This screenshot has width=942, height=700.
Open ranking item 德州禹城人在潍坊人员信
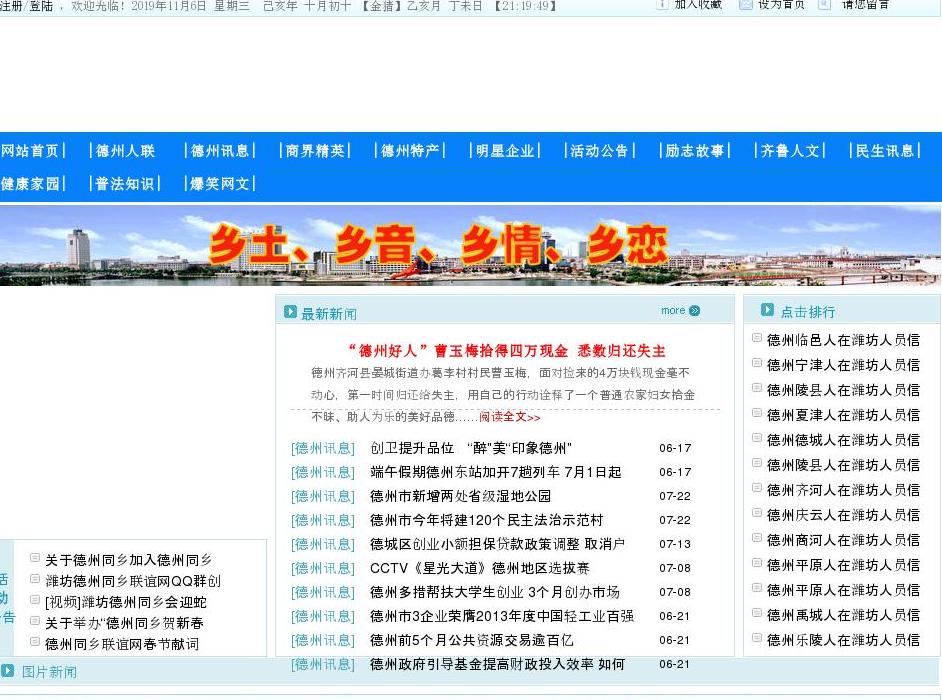click(x=843, y=615)
